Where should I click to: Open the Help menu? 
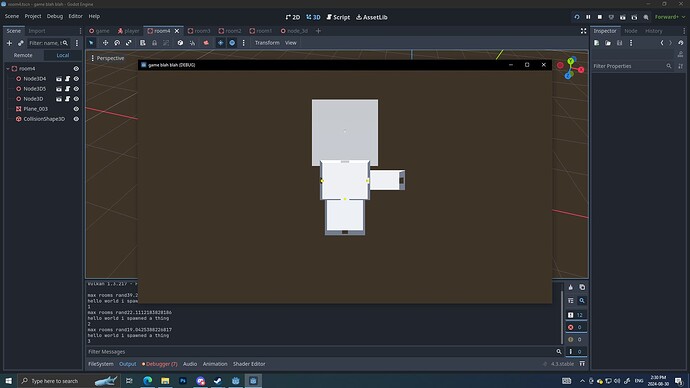coord(94,16)
